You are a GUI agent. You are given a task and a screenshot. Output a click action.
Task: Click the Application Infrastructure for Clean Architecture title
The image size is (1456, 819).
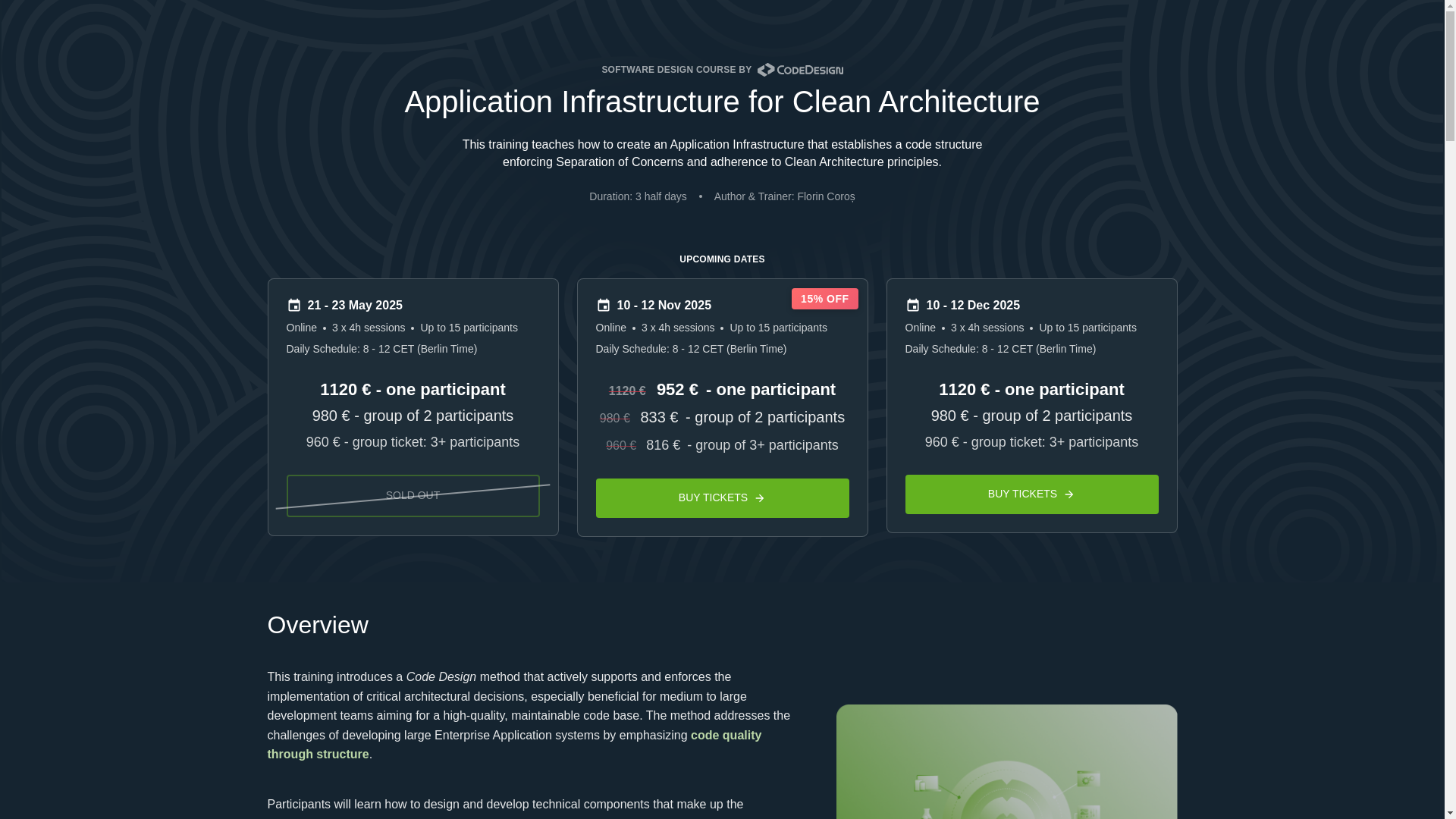721,102
